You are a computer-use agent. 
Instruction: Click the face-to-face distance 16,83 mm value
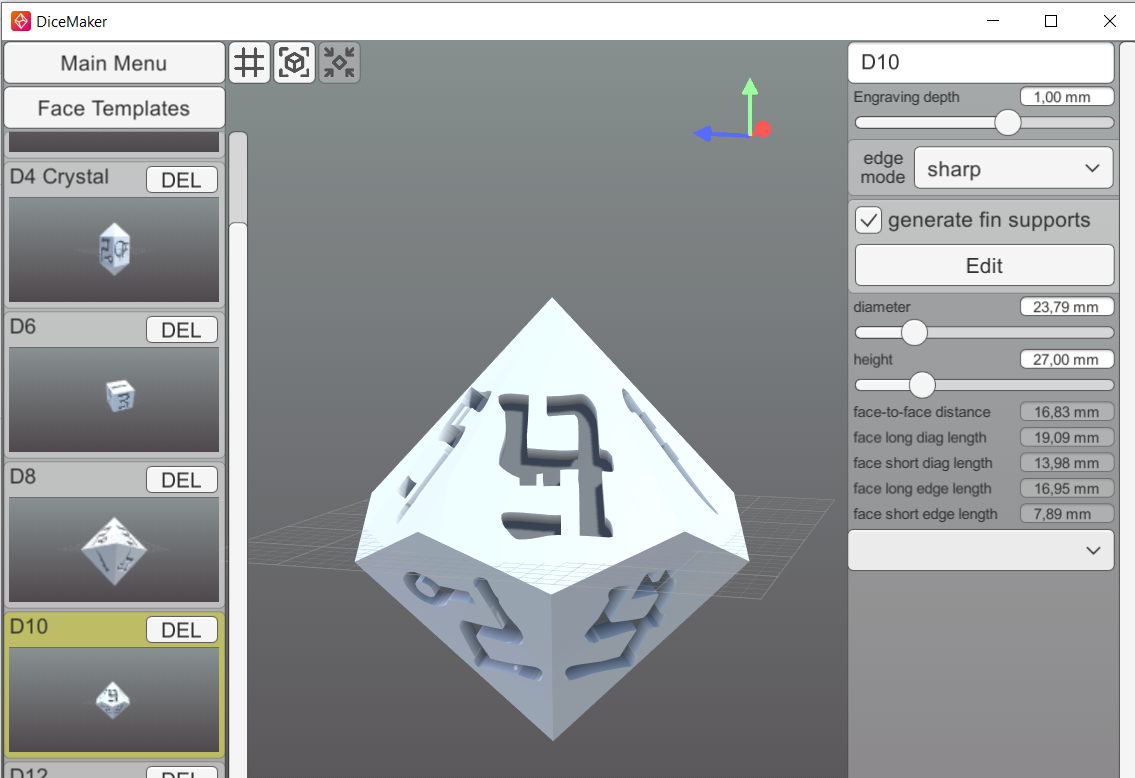click(x=1067, y=412)
